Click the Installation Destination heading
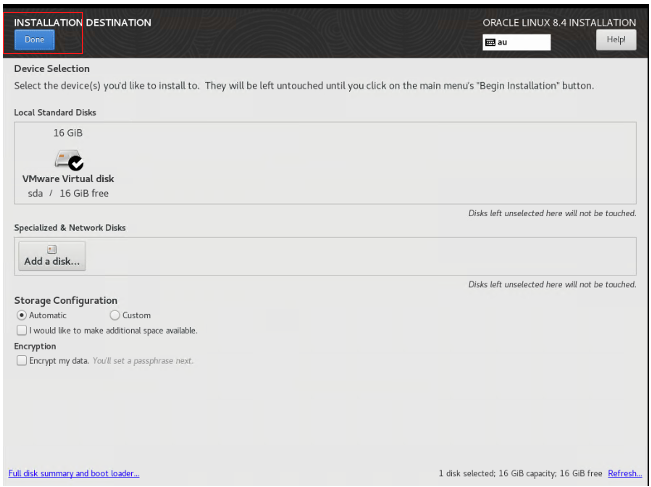Screen dimensions: 651x487 point(82,22)
